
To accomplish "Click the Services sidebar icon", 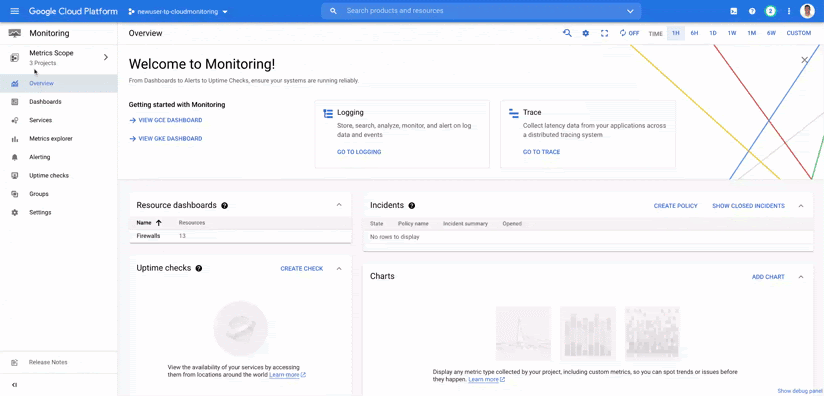I will click(x=15, y=120).
